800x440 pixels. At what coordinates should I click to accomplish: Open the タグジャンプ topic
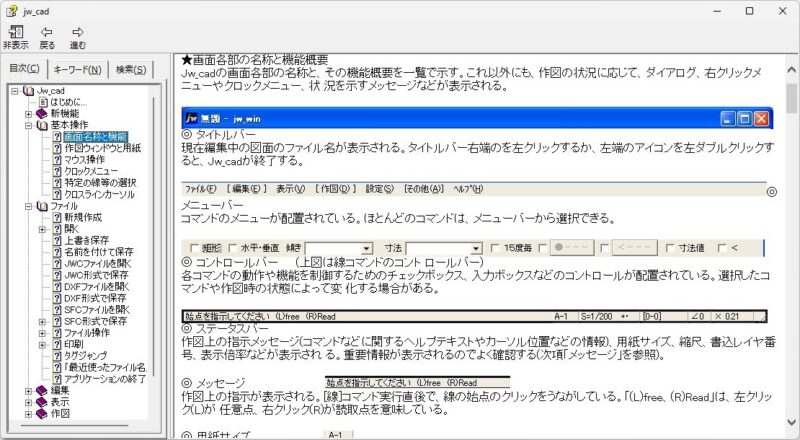[x=85, y=356]
